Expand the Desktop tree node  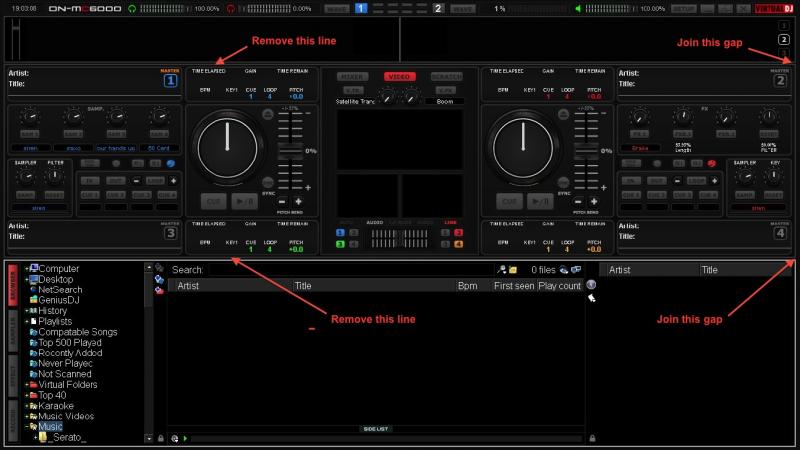(x=27, y=279)
